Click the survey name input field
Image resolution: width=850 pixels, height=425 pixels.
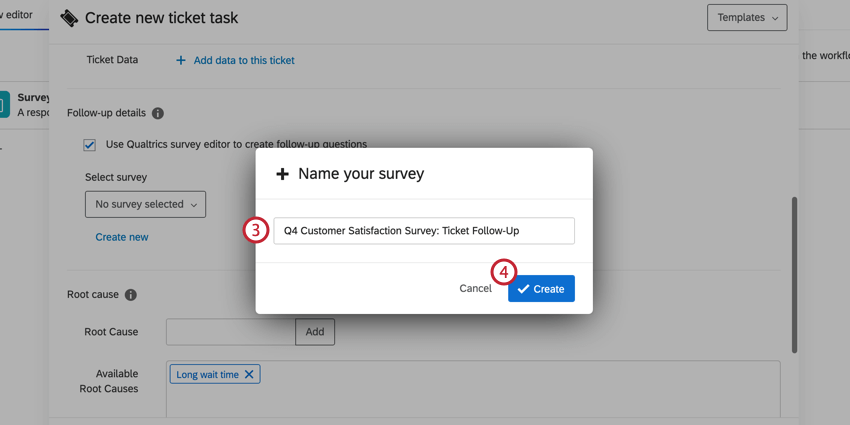click(x=424, y=231)
